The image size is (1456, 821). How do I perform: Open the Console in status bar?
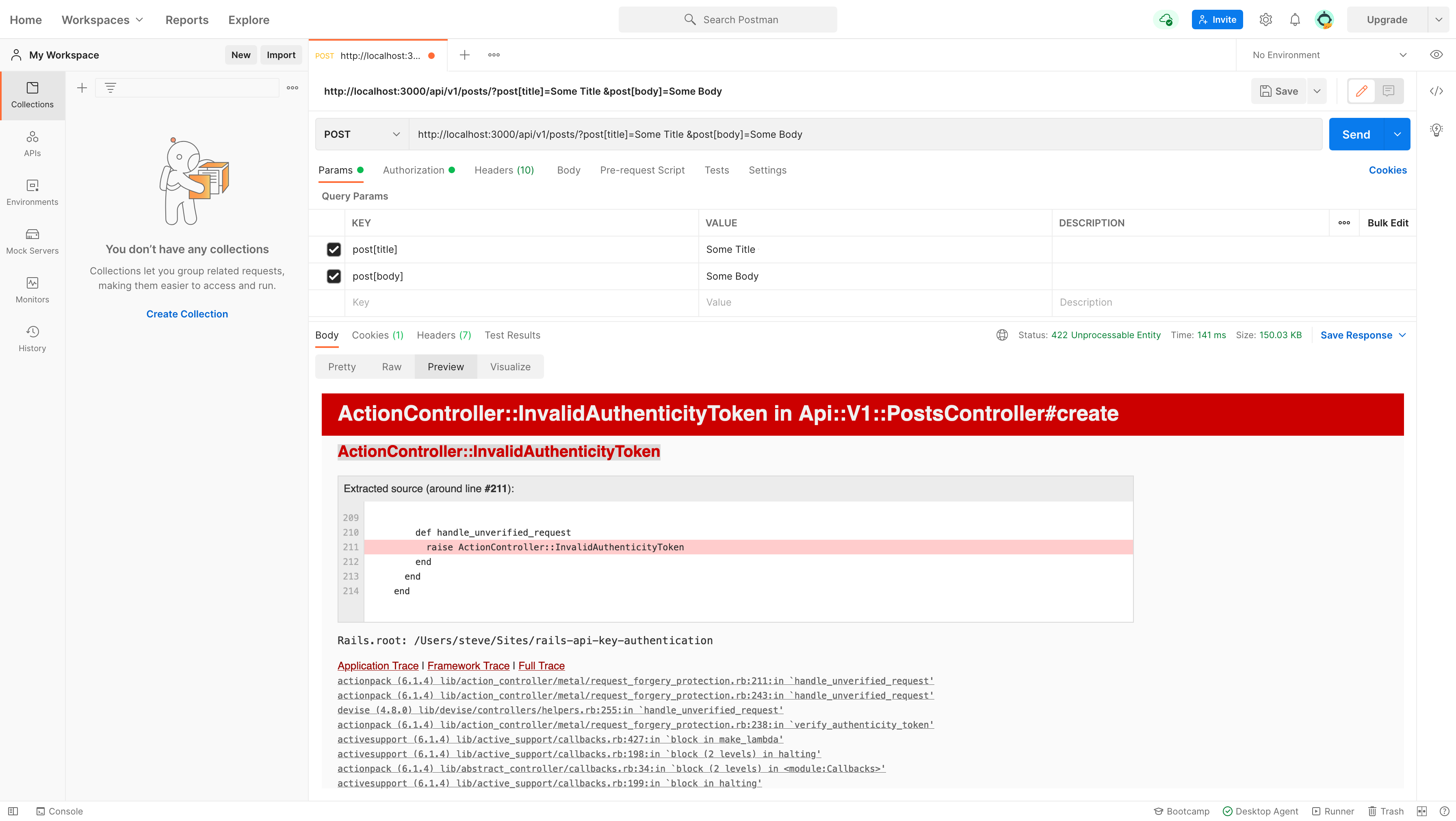(x=59, y=811)
